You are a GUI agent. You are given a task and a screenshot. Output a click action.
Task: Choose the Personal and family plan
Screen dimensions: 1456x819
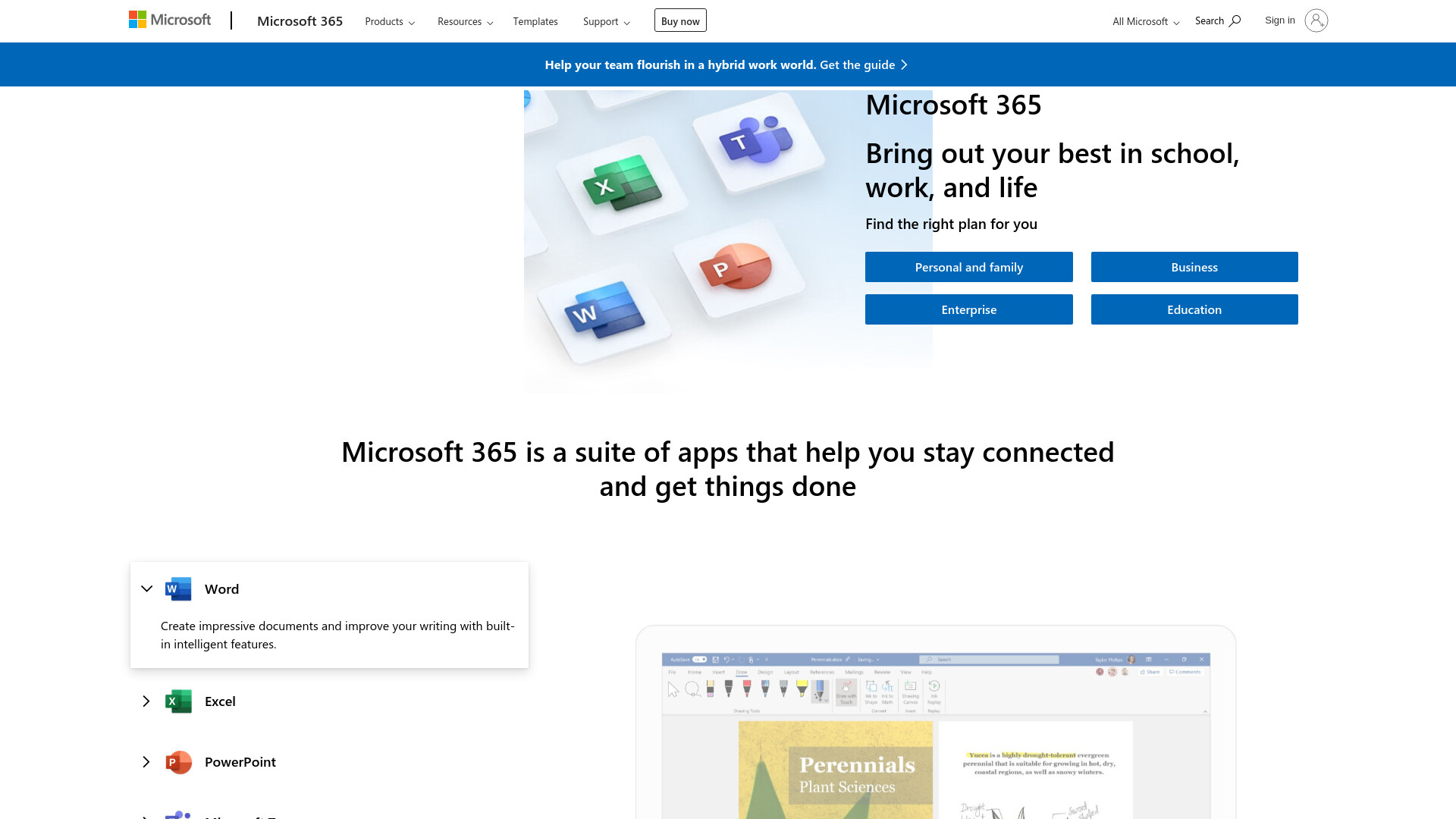(968, 267)
